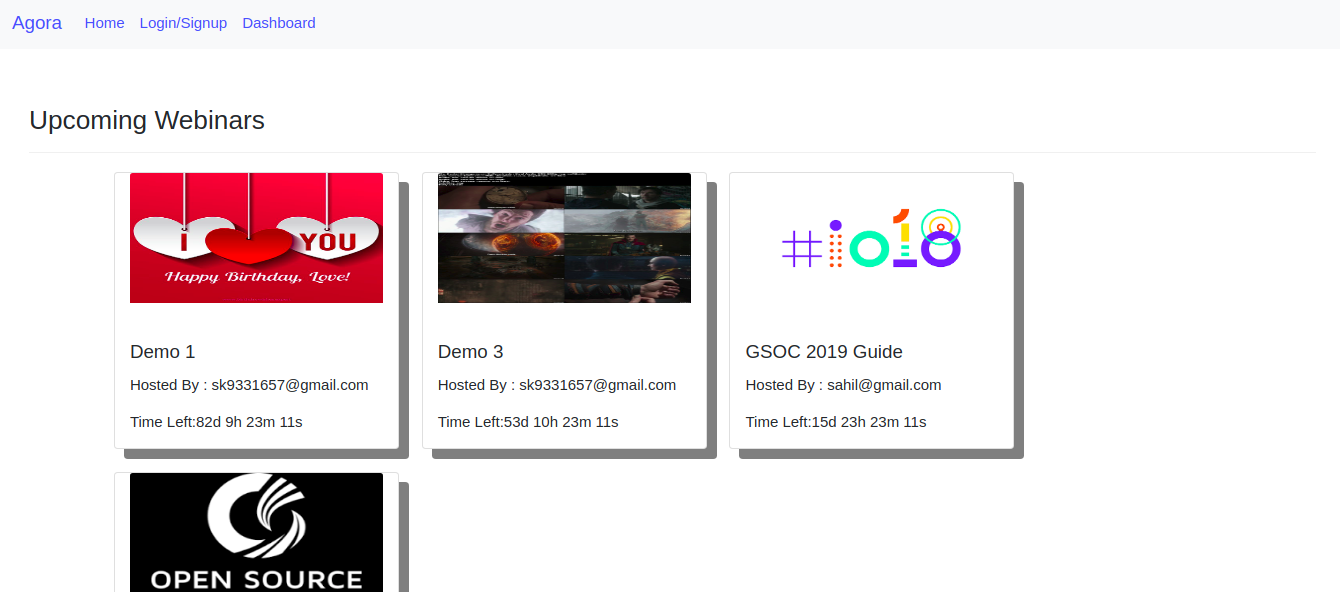Select the Demo 1 webinar title

pyautogui.click(x=163, y=352)
